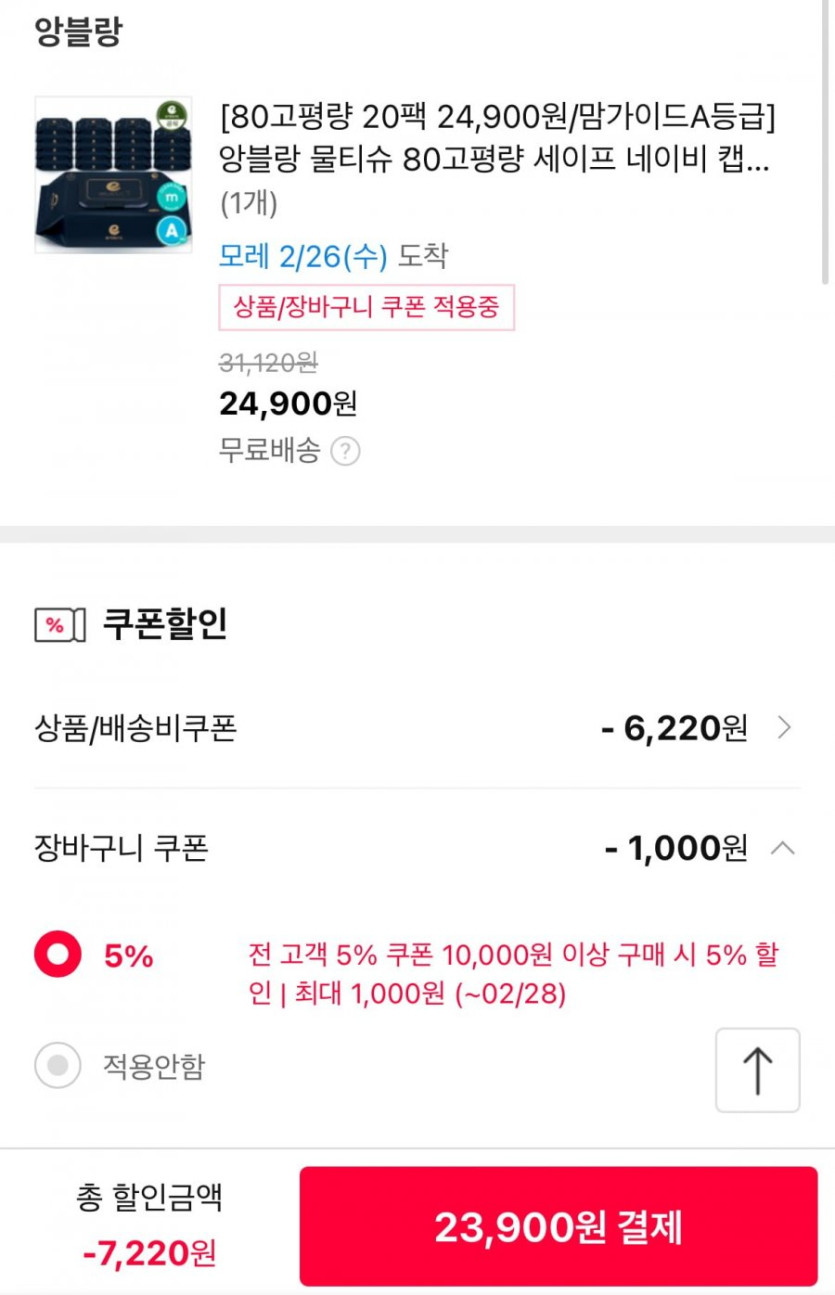Tap the 상품/장바구니 쿠폰 적용중 badge

[x=366, y=307]
